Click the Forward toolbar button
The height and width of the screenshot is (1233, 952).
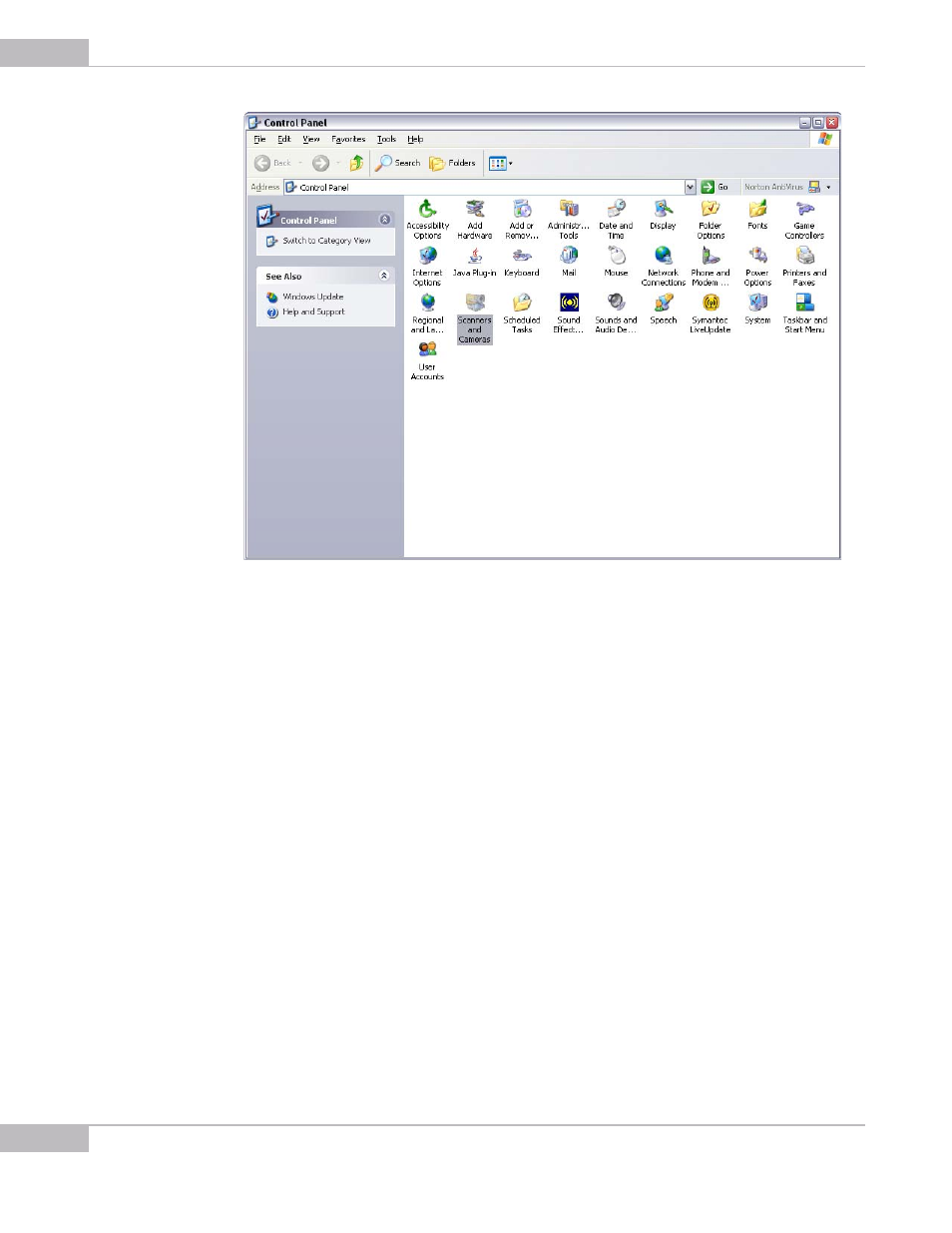320,163
